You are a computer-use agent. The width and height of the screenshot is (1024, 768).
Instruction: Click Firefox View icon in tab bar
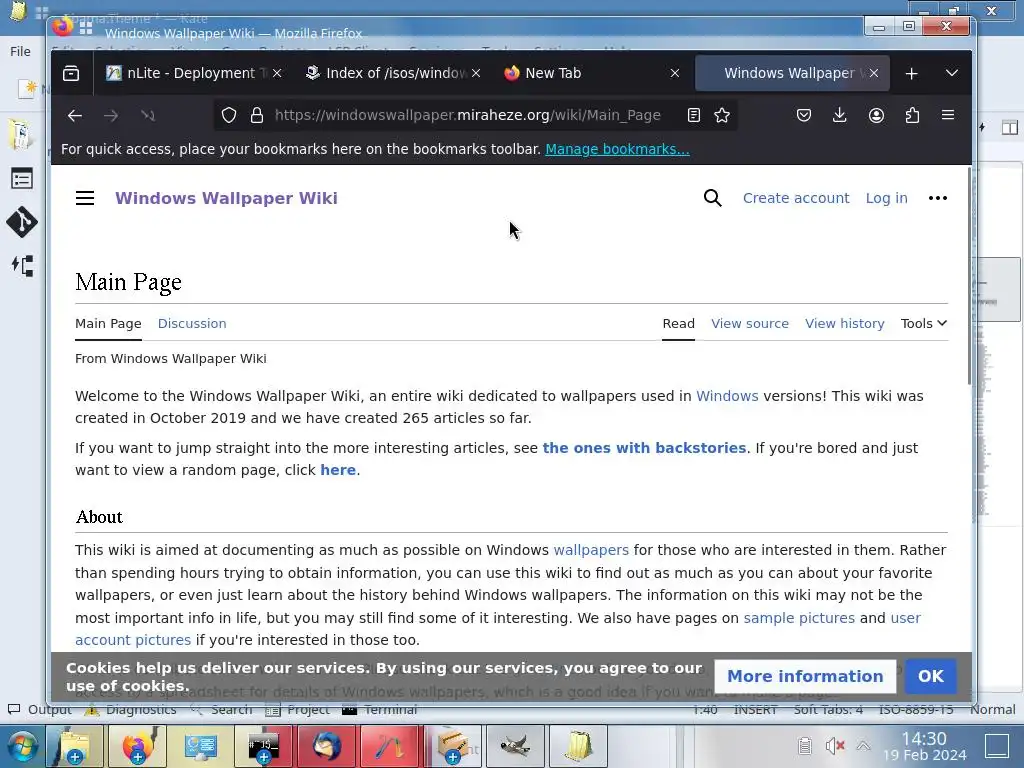(x=71, y=73)
